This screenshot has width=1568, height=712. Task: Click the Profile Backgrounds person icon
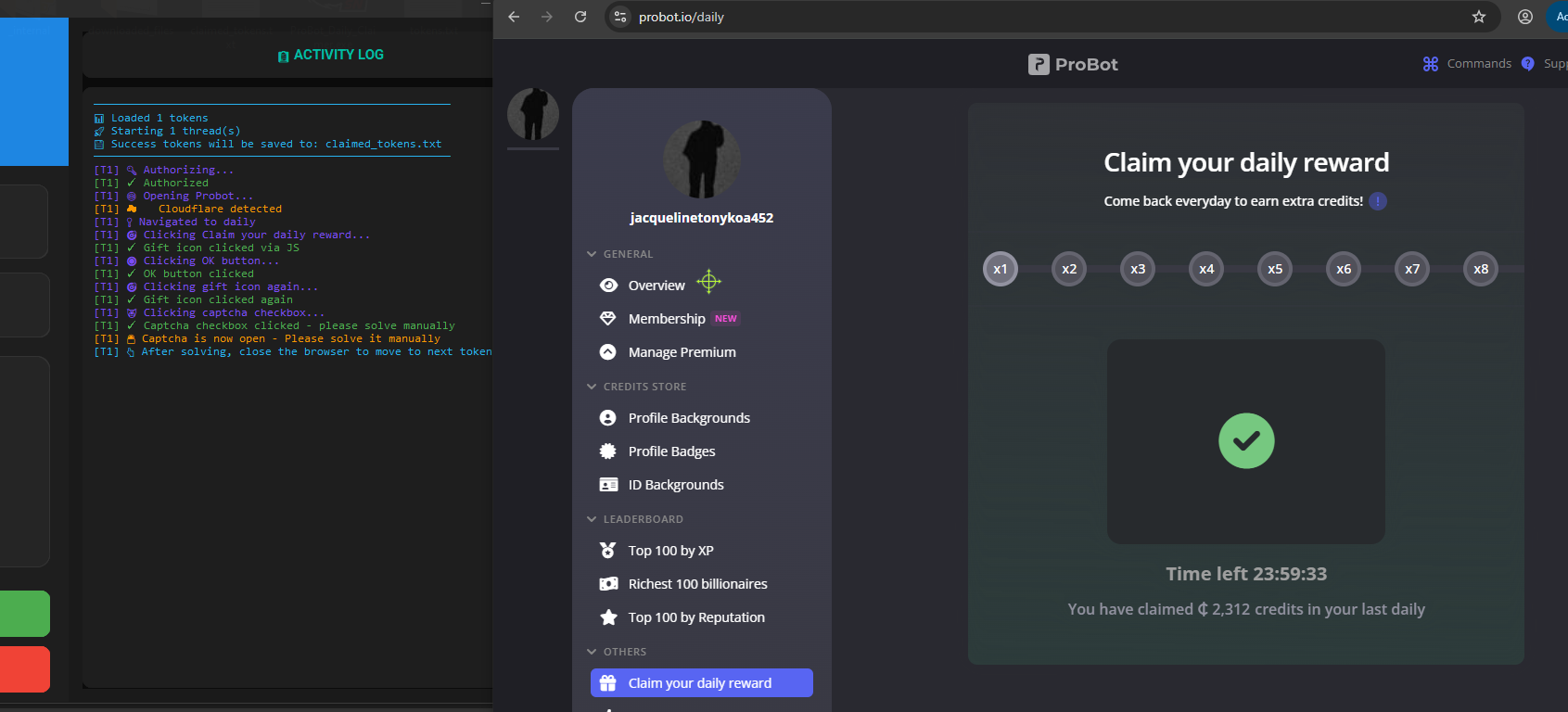608,418
